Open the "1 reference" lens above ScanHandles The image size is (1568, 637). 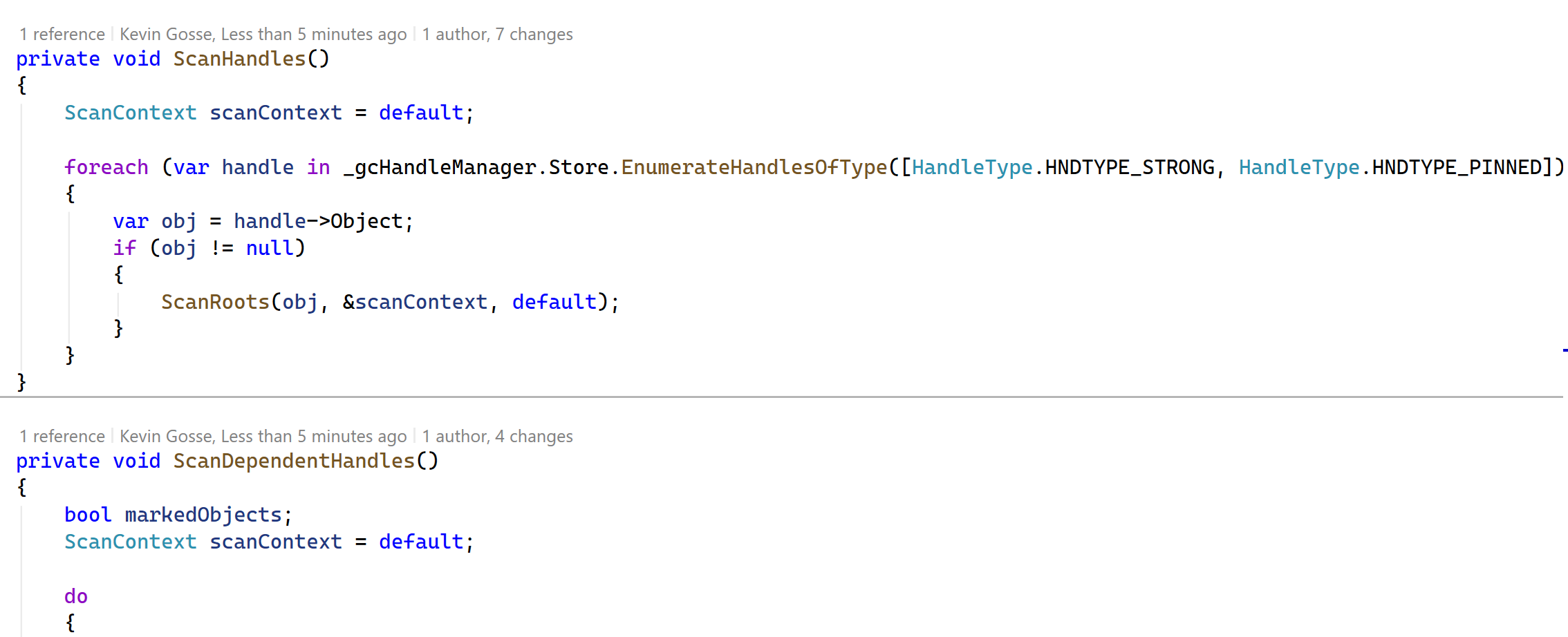[62, 35]
